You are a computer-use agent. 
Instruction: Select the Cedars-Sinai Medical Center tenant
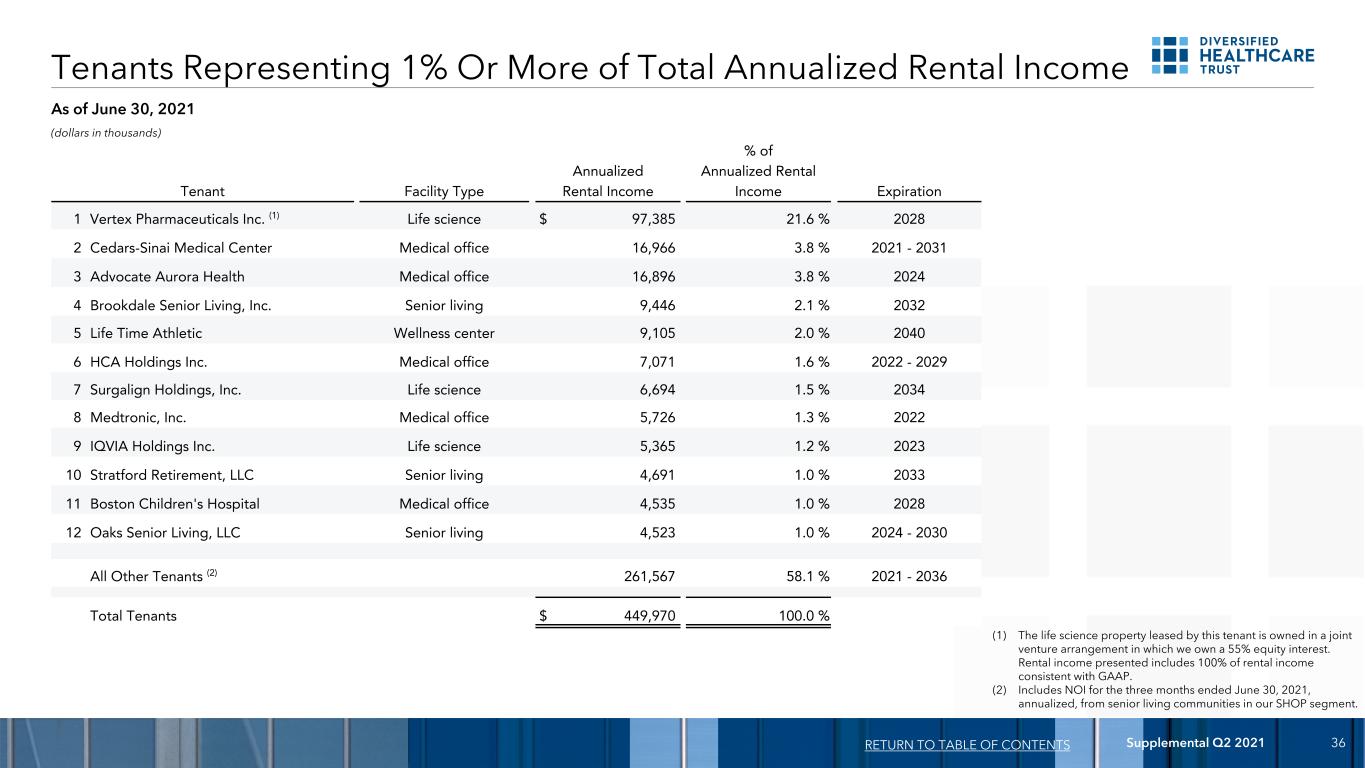[x=181, y=247]
